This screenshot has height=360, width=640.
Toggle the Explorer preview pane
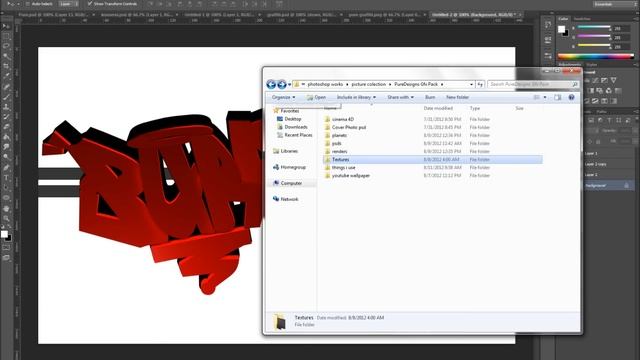558,97
